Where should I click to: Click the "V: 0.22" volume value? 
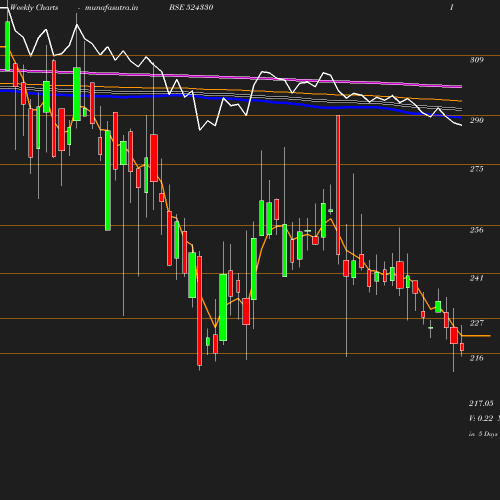click(x=481, y=418)
